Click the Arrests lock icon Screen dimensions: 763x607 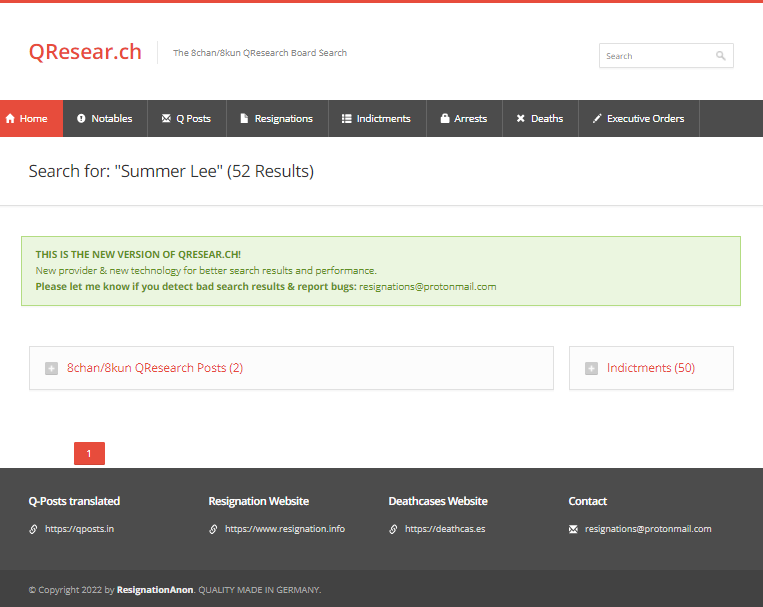pos(445,118)
